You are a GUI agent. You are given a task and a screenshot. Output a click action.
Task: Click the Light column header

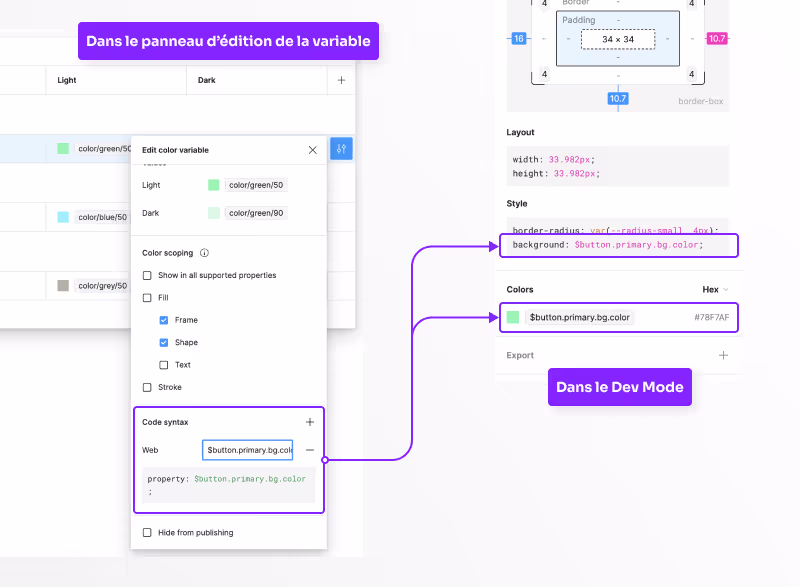pyautogui.click(x=66, y=80)
